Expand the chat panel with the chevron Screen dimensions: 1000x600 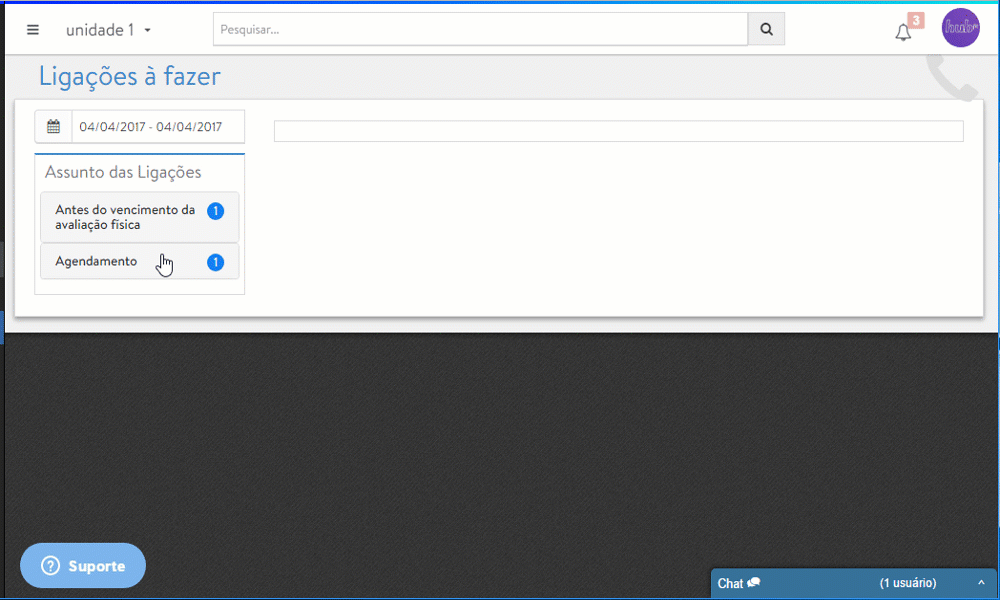pyautogui.click(x=981, y=583)
